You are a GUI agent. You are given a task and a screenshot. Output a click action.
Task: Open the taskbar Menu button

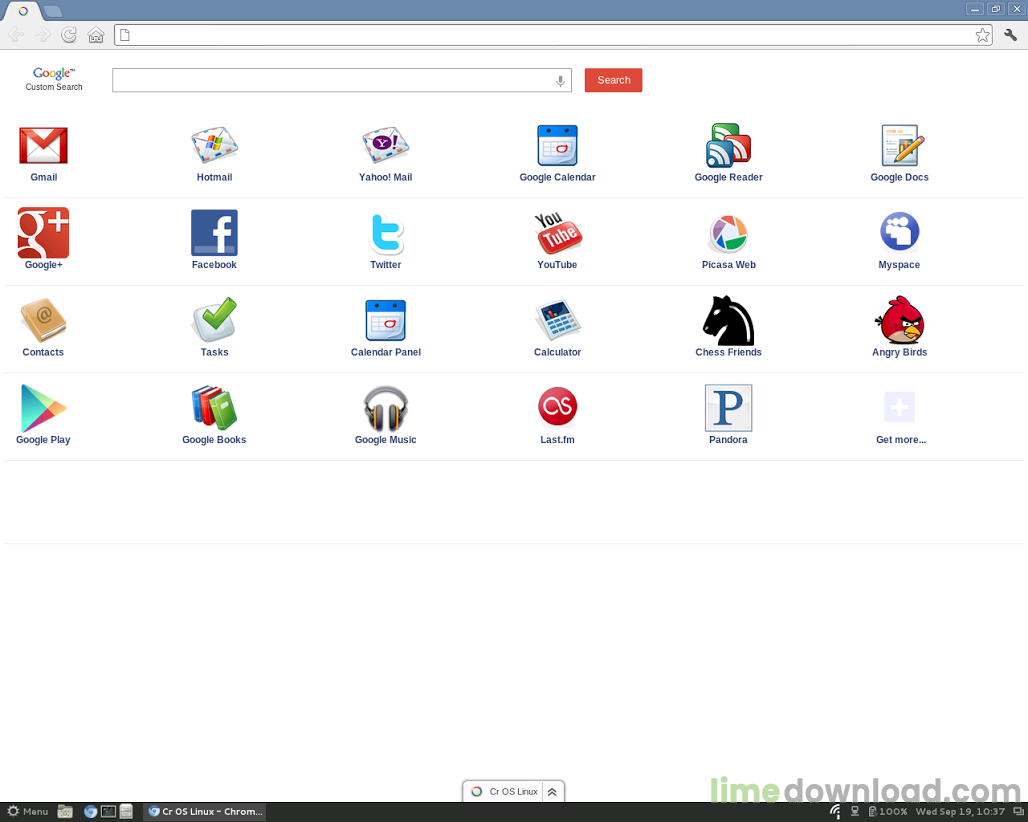(28, 812)
